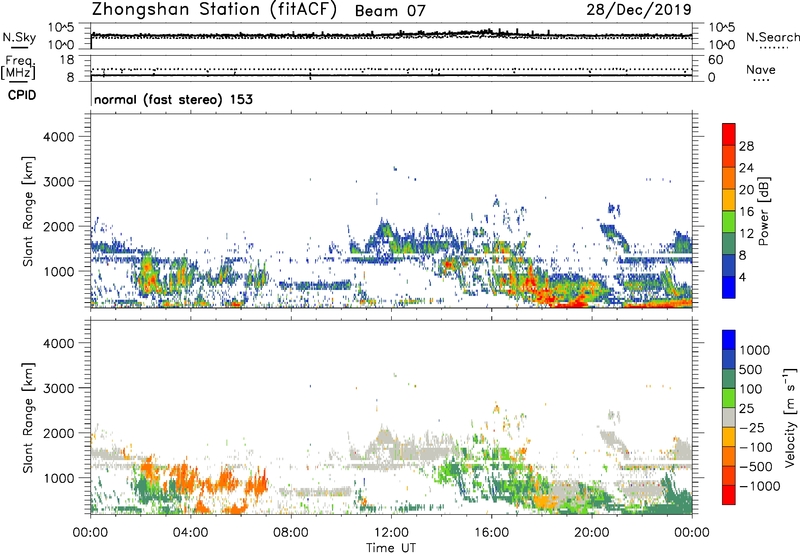Click the '20' value on power colorbar
Image resolution: width=800 pixels, height=554 pixels.
(746, 190)
